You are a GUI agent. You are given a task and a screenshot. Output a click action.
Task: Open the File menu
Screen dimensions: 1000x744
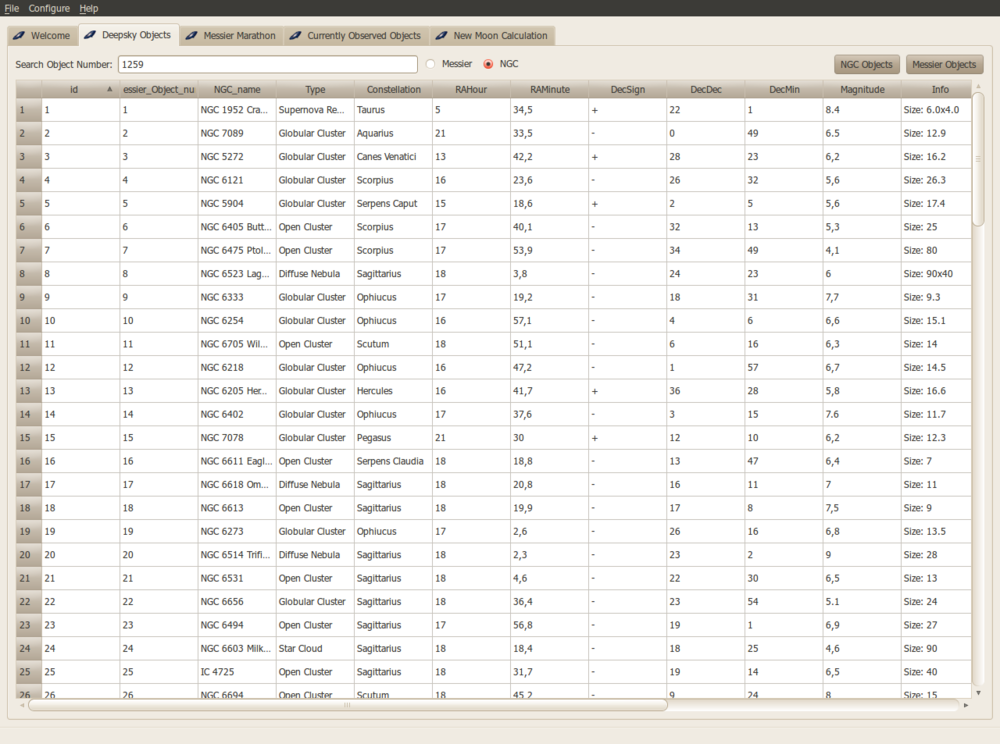[12, 8]
